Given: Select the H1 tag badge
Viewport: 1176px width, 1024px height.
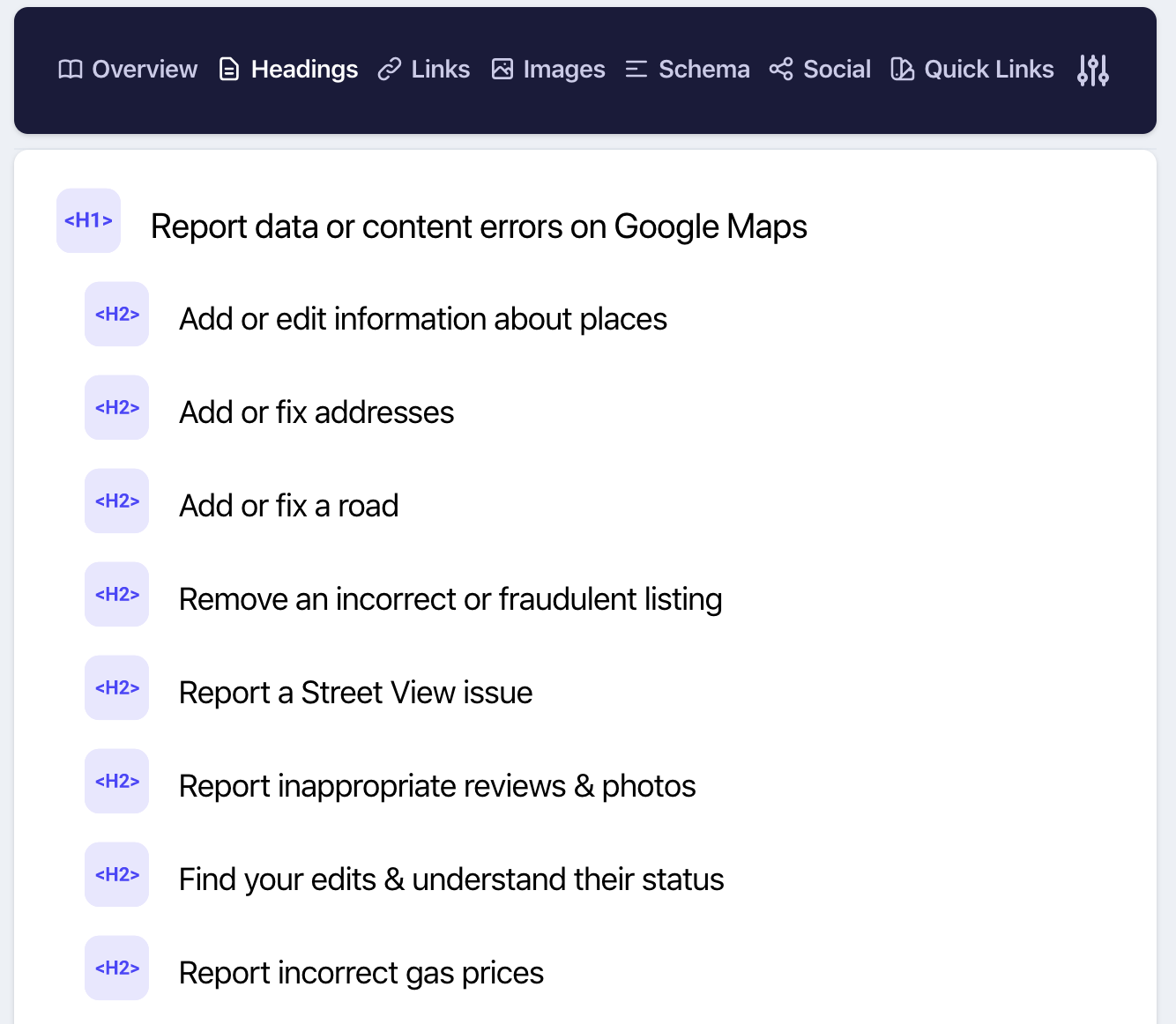Looking at the screenshot, I should click(x=88, y=220).
